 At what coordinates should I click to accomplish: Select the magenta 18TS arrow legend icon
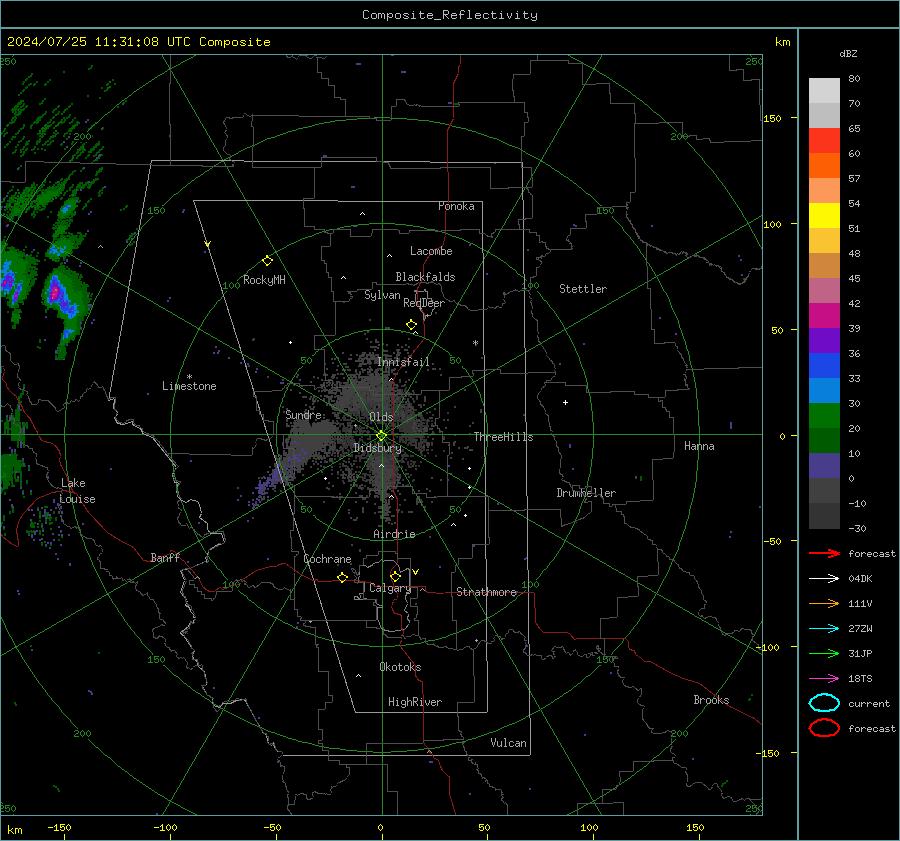pyautogui.click(x=824, y=679)
